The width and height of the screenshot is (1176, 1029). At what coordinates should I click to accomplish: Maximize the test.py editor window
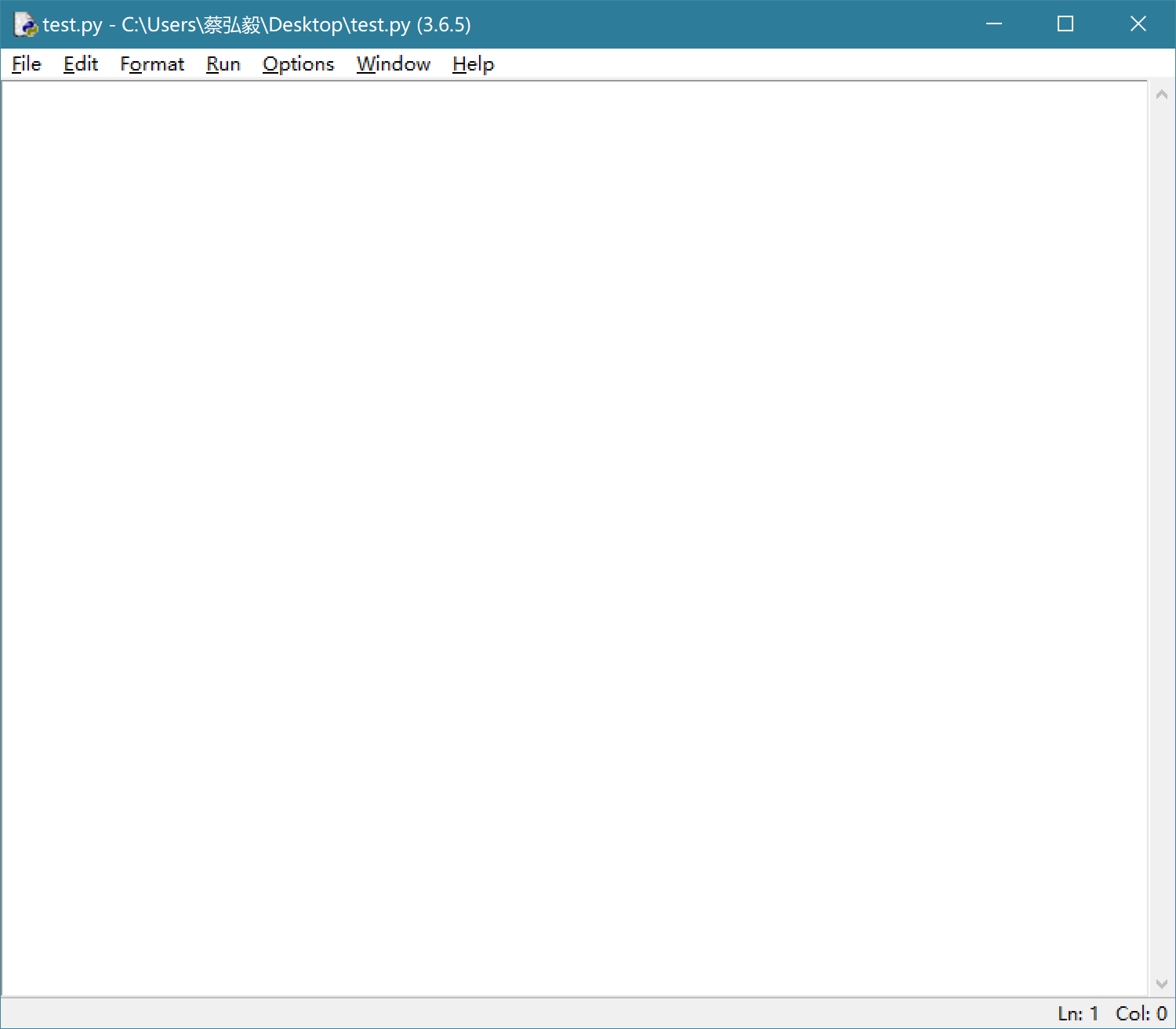1065,24
